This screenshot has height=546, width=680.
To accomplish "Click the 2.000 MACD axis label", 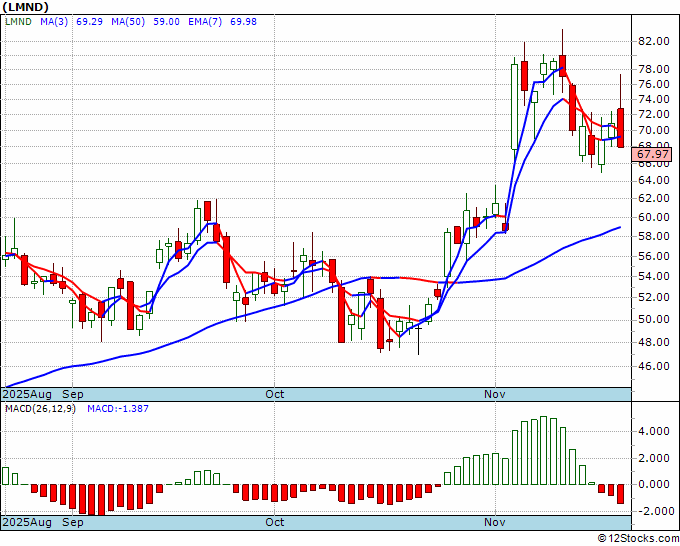I will coord(654,458).
